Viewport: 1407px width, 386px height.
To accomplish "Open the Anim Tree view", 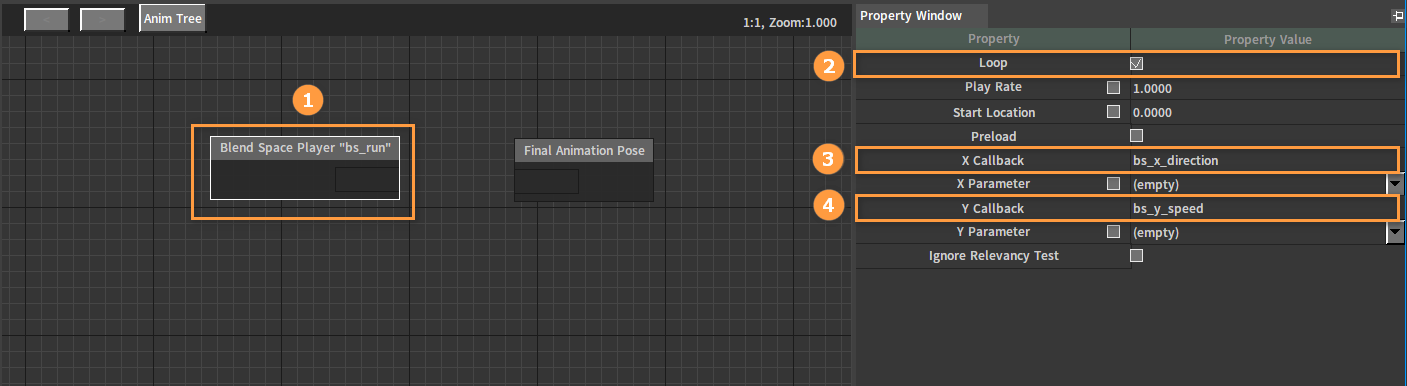I will click(173, 19).
